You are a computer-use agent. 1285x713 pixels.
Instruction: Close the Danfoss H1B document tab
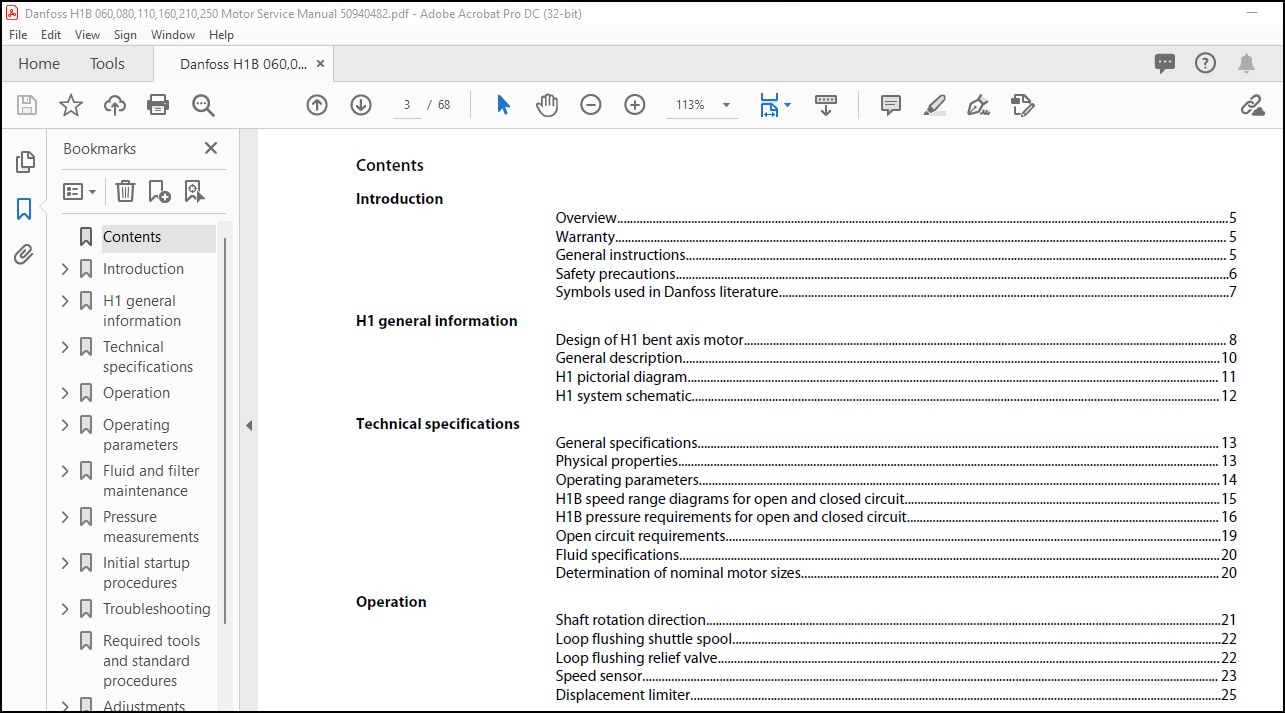pyautogui.click(x=320, y=64)
